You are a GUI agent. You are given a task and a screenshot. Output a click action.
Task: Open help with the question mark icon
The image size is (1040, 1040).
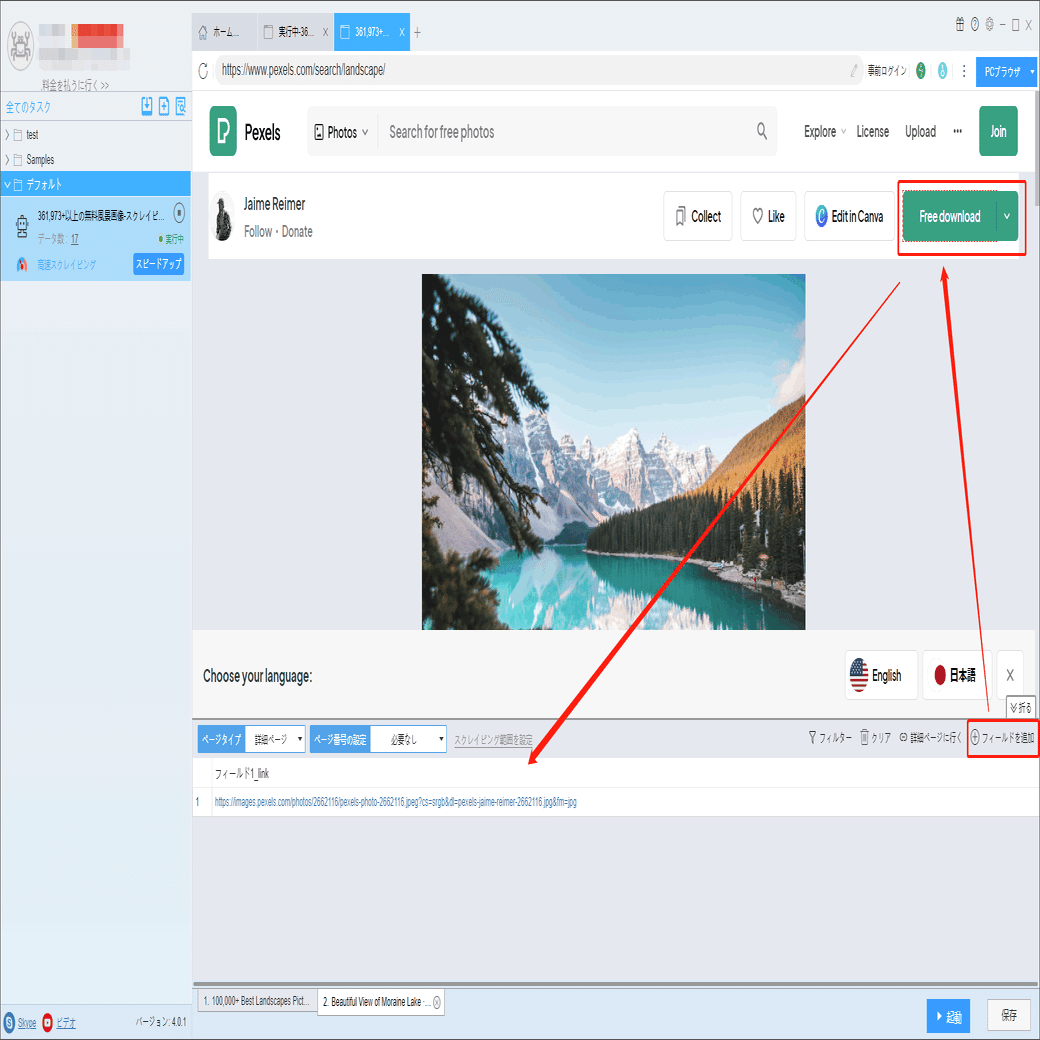[x=975, y=25]
